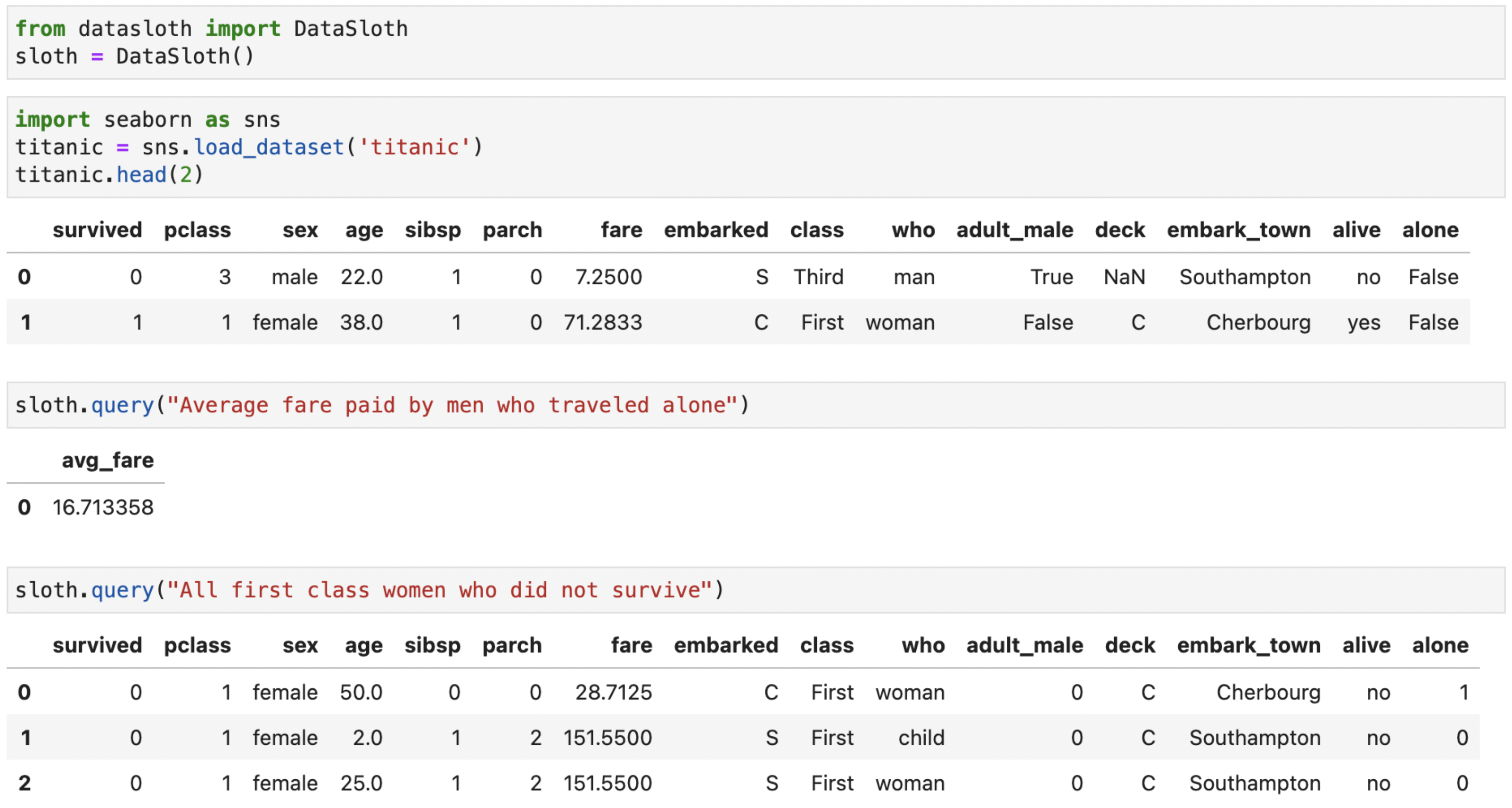The width and height of the screenshot is (1512, 808).
Task: Click the seaborn titanic loading code cell
Action: coord(756,147)
